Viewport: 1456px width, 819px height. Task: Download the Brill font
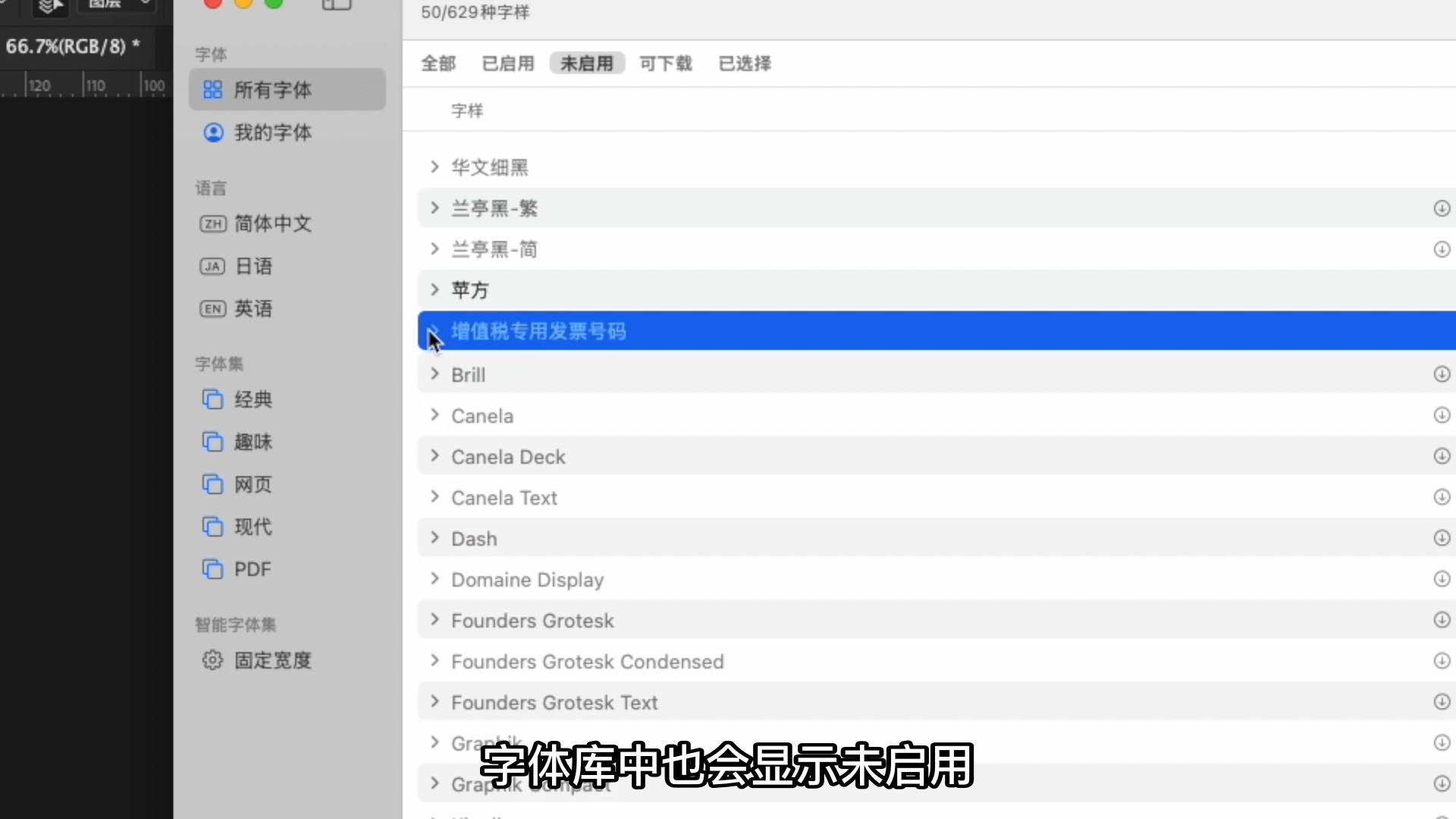(x=1441, y=374)
